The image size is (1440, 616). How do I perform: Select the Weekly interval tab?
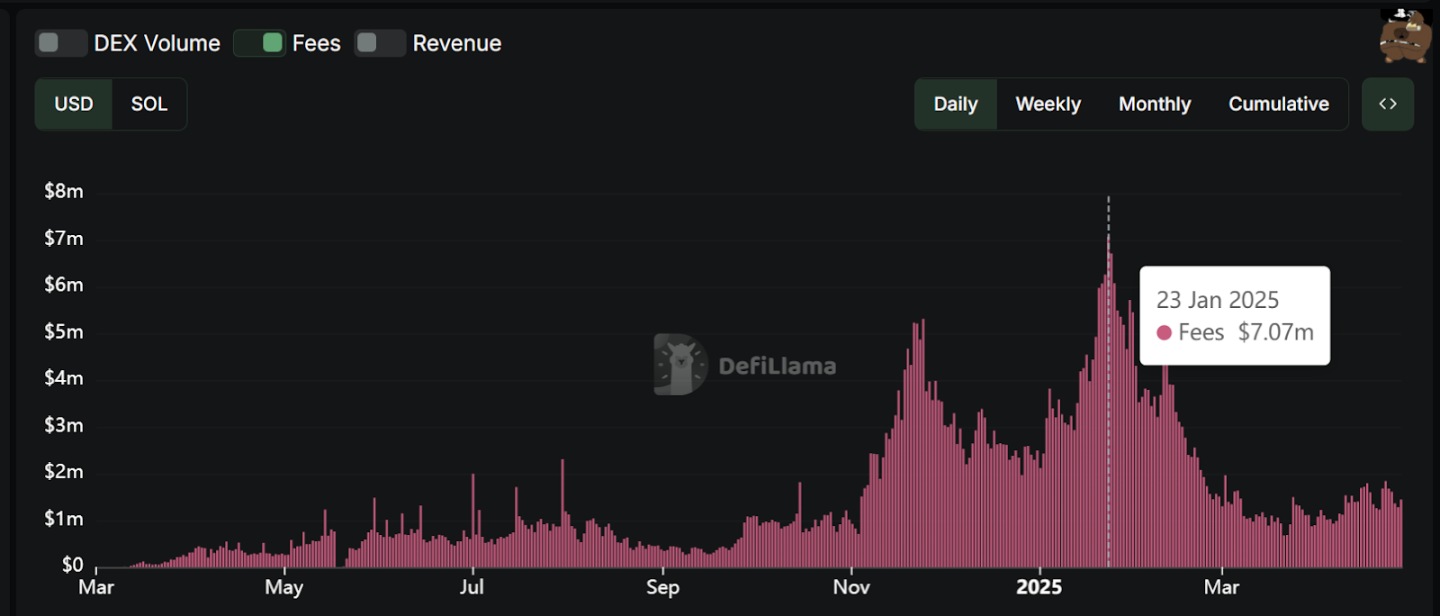(1047, 104)
